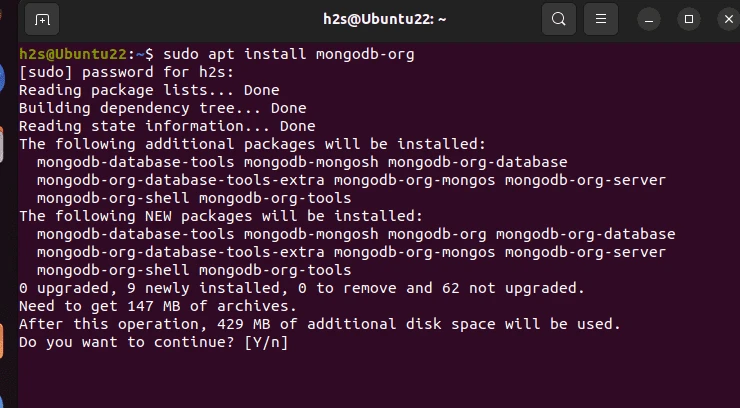Click the Reading state information line
This screenshot has height=408, width=740.
click(167, 126)
